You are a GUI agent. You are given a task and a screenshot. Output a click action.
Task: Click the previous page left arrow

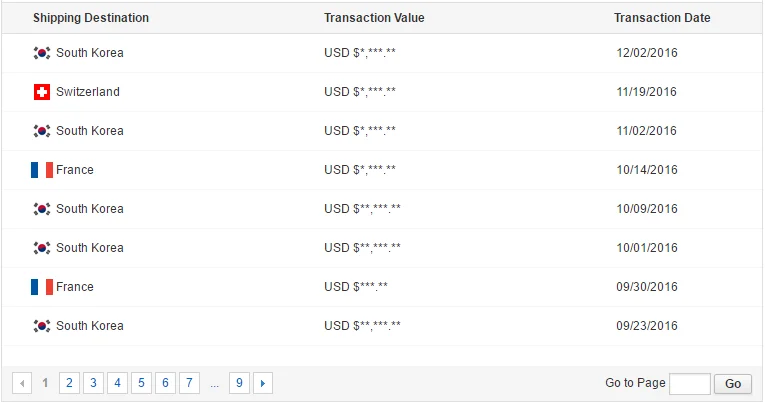pos(22,383)
